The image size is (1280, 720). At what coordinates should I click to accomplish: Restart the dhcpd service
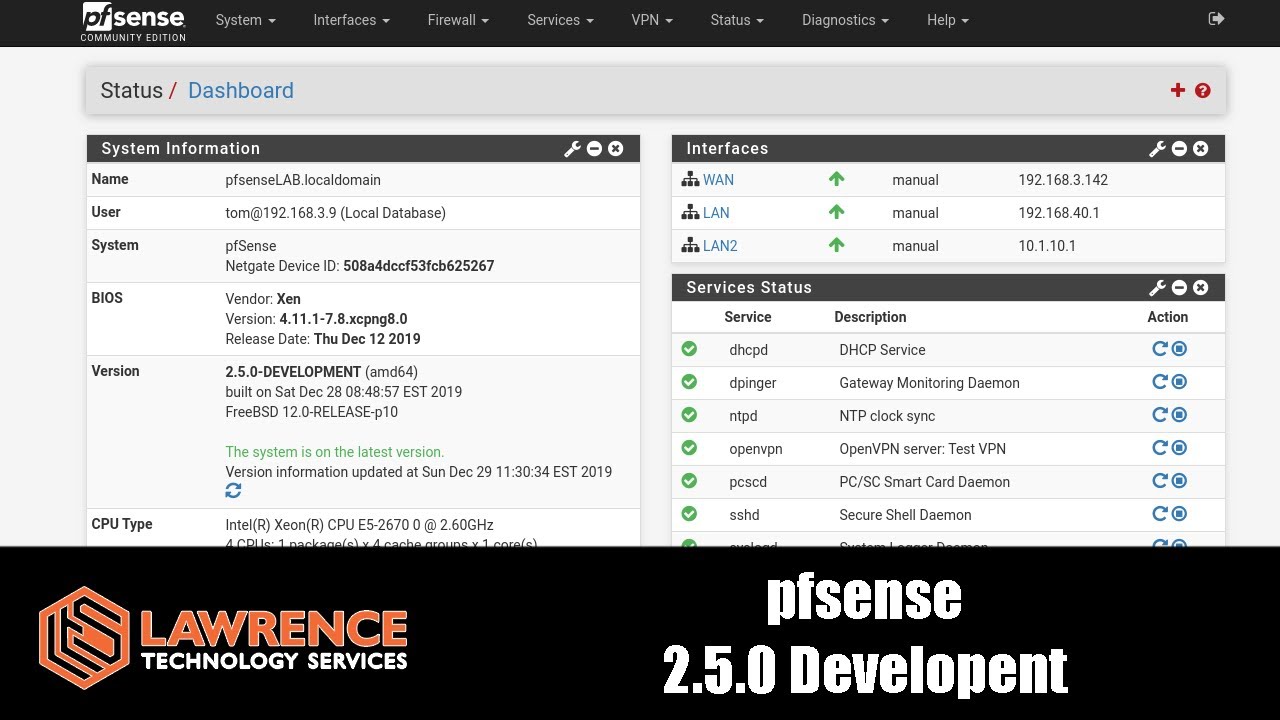[x=1160, y=349]
